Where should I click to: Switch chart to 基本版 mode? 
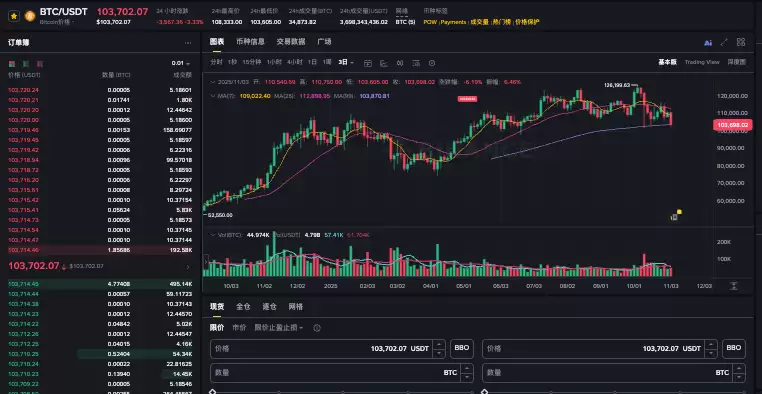pyautogui.click(x=667, y=62)
